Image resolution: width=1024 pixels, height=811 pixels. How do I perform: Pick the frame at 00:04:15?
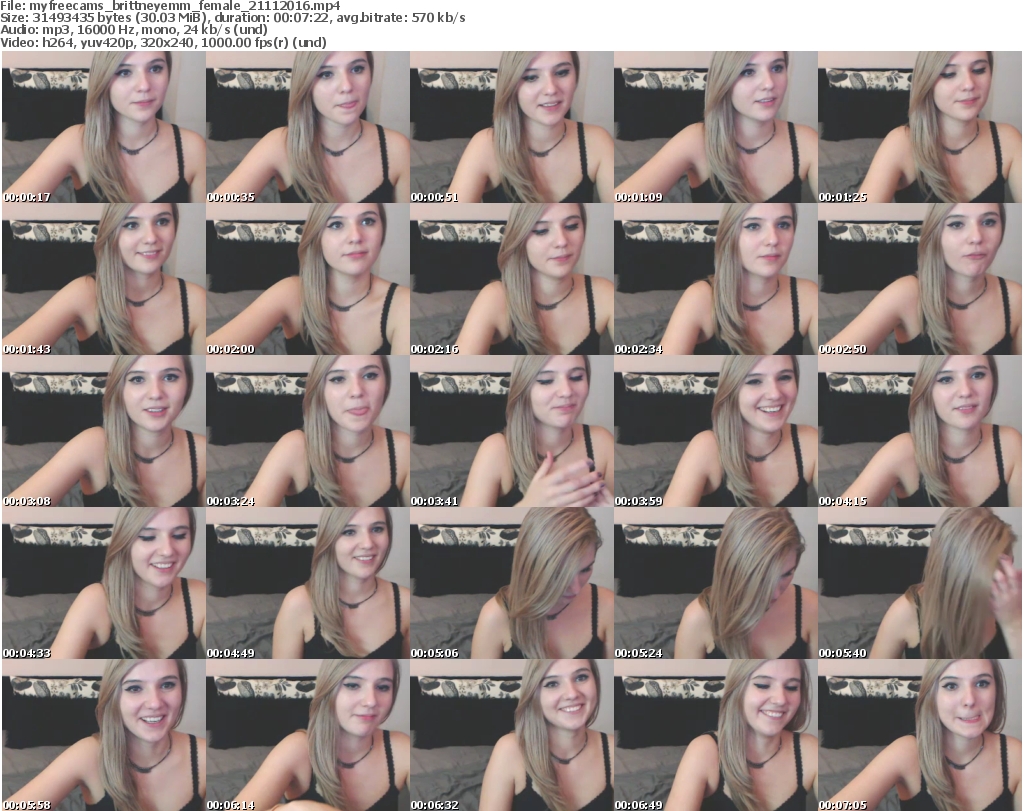[920, 431]
